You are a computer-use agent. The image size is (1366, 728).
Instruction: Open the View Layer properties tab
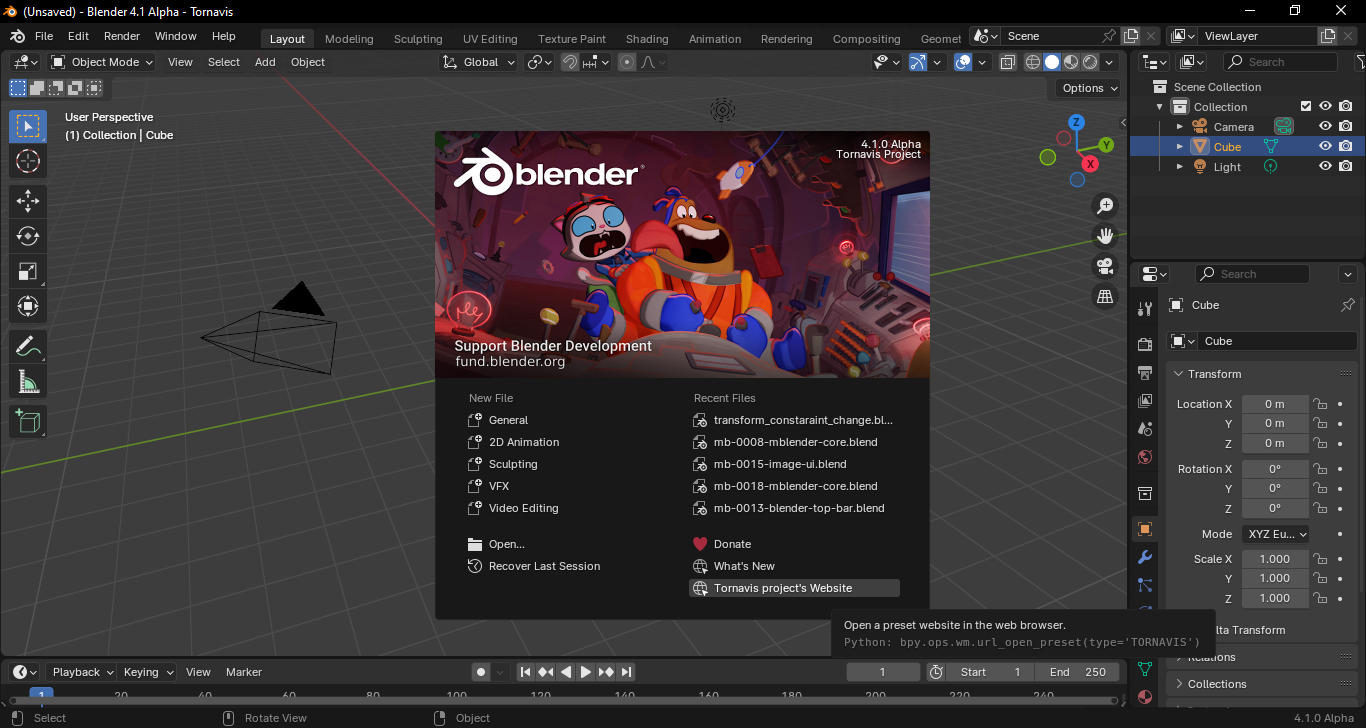(x=1145, y=401)
